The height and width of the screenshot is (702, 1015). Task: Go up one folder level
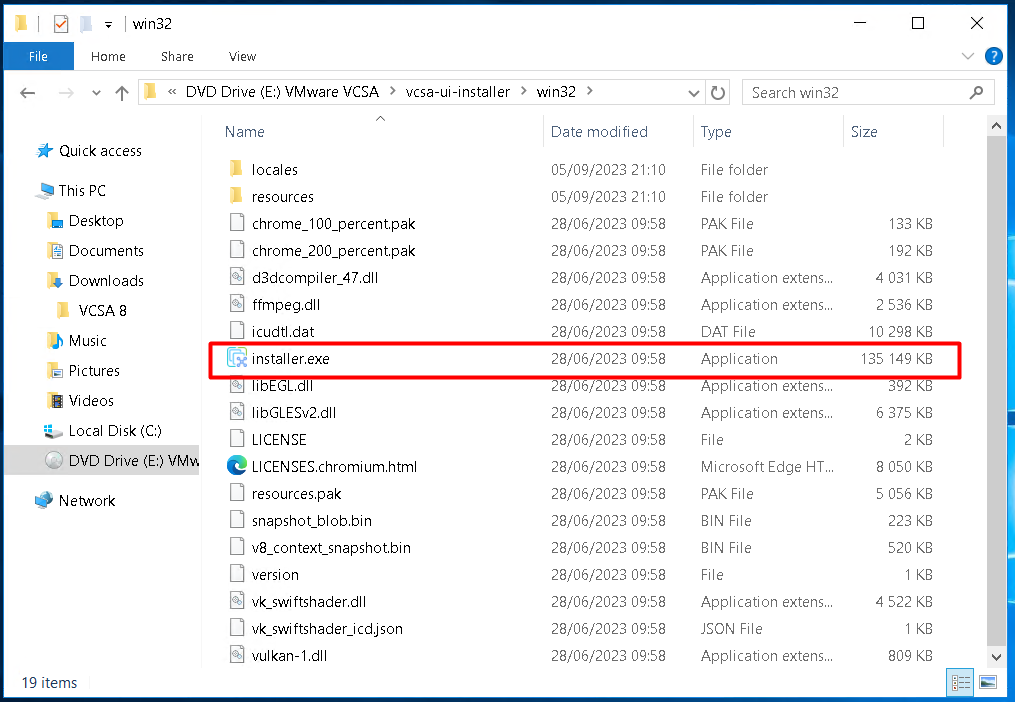(x=122, y=93)
